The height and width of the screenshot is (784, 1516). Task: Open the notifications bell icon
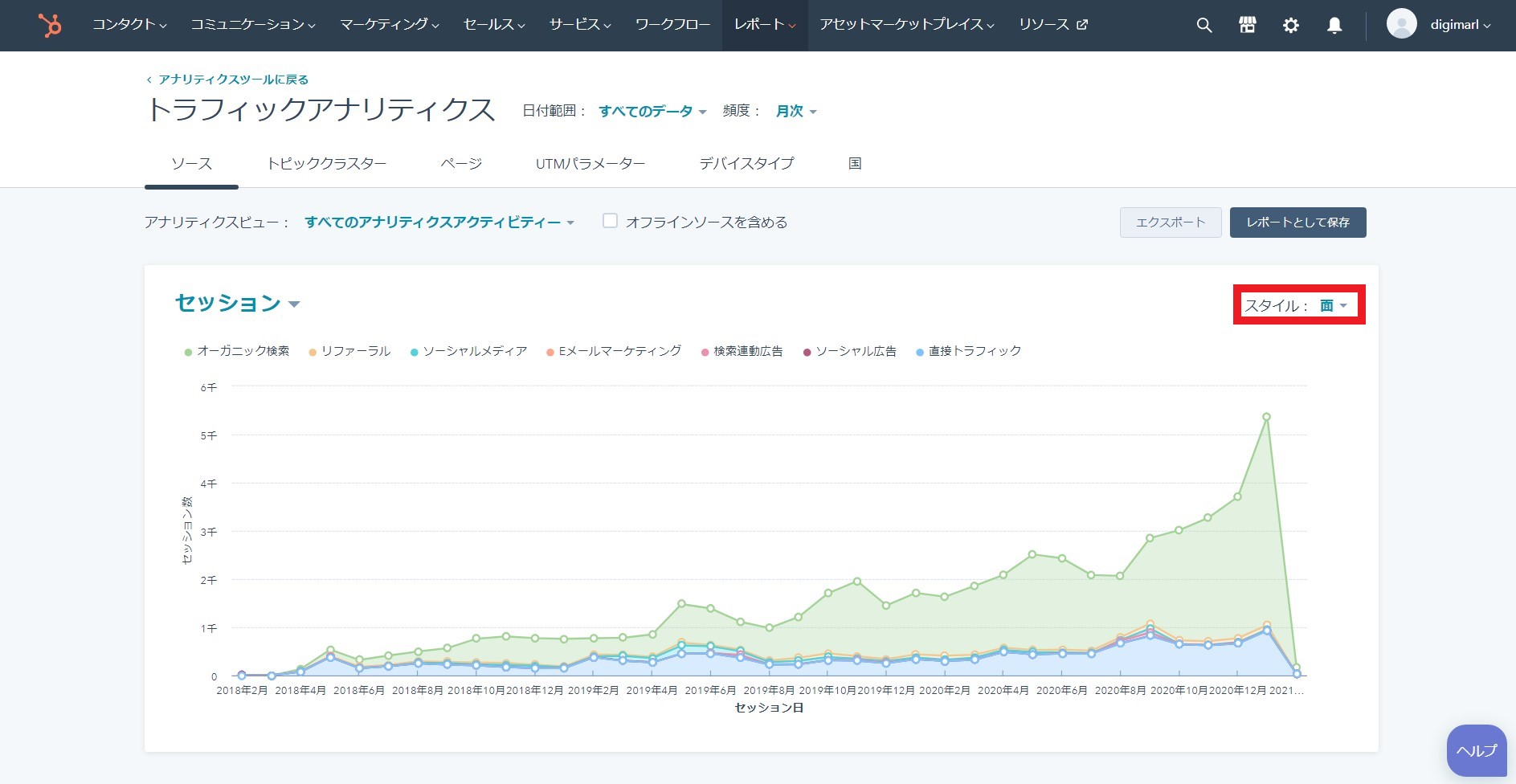pos(1334,26)
